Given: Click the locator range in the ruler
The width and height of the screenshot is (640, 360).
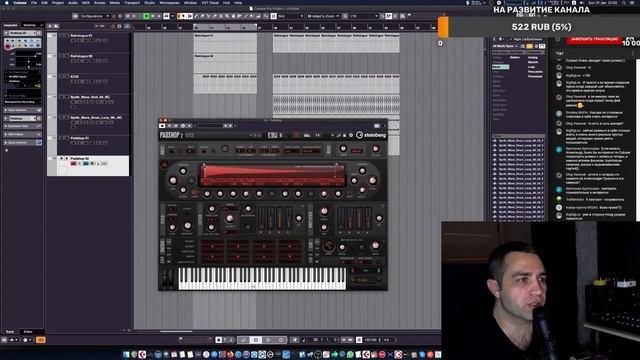Looking at the screenshot, I should point(225,27).
